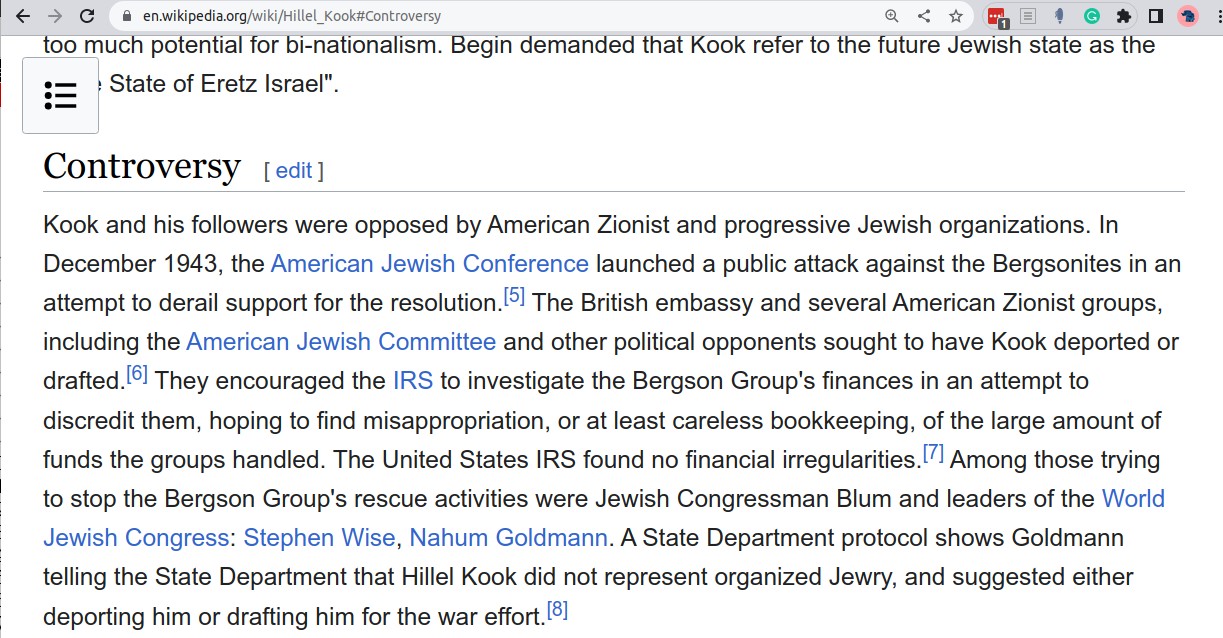1223x638 pixels.
Task: Open the Grammarly extension icon
Action: click(x=1092, y=16)
